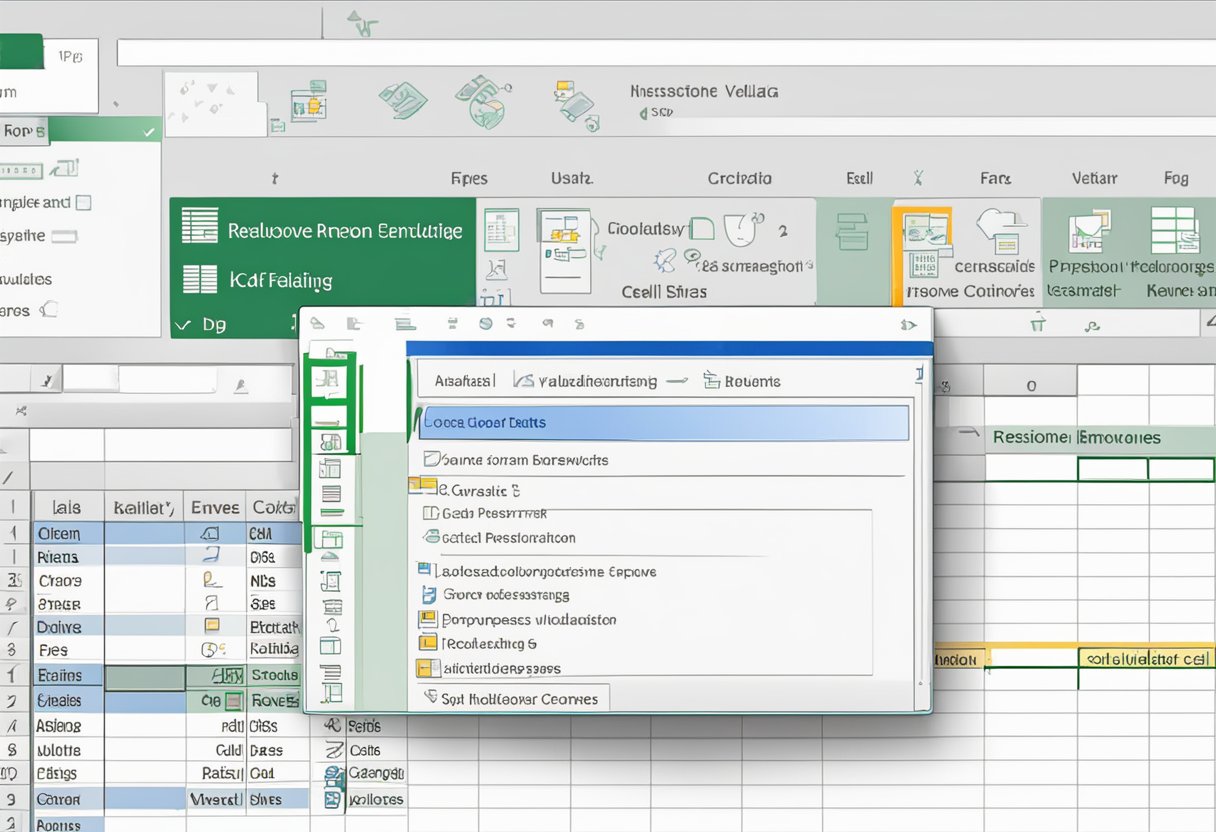This screenshot has width=1216, height=832.
Task: Click the globe icon on the dialog toolbar
Action: (486, 323)
